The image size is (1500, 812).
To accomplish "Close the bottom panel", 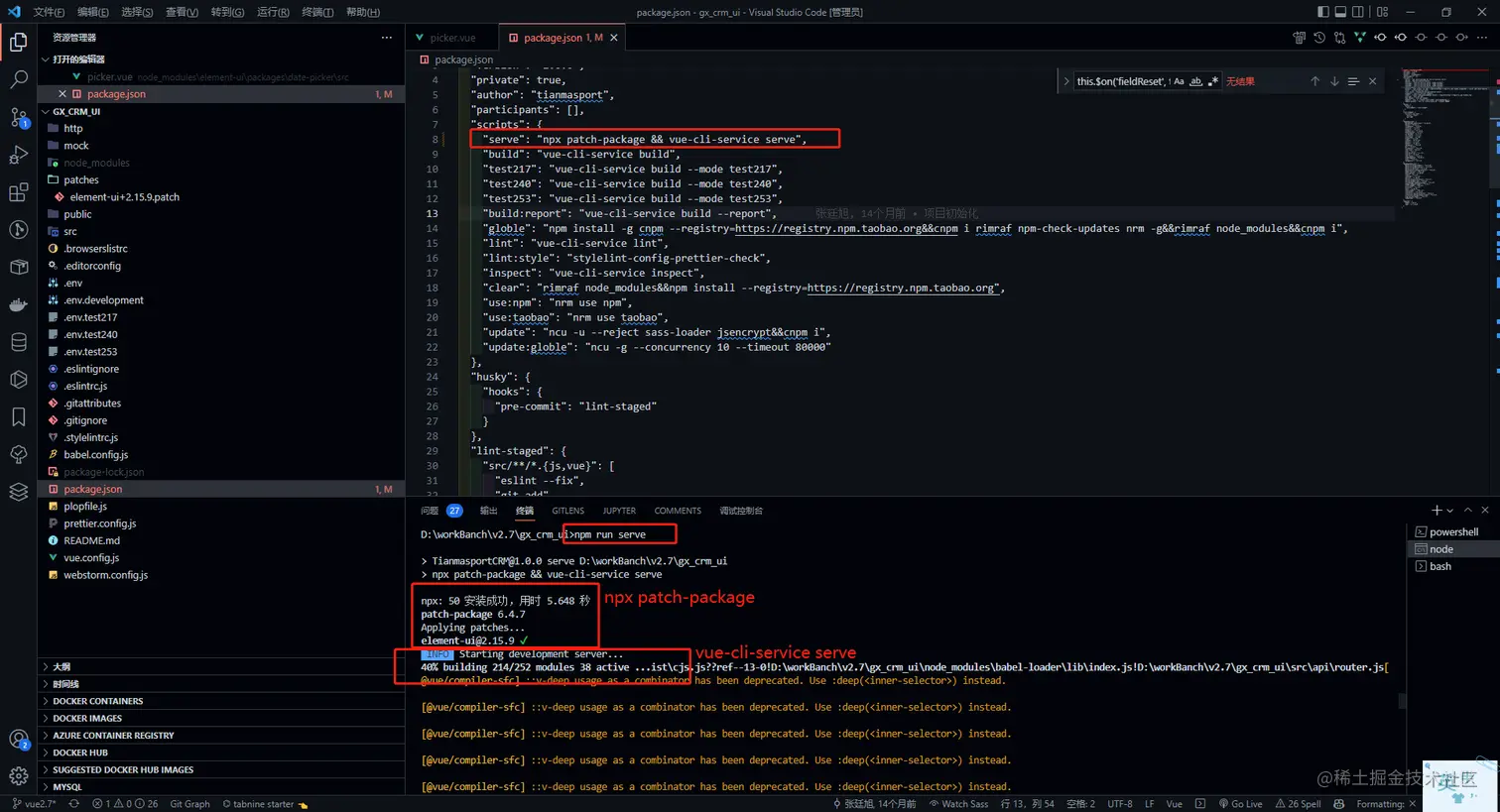I will pos(1485,510).
